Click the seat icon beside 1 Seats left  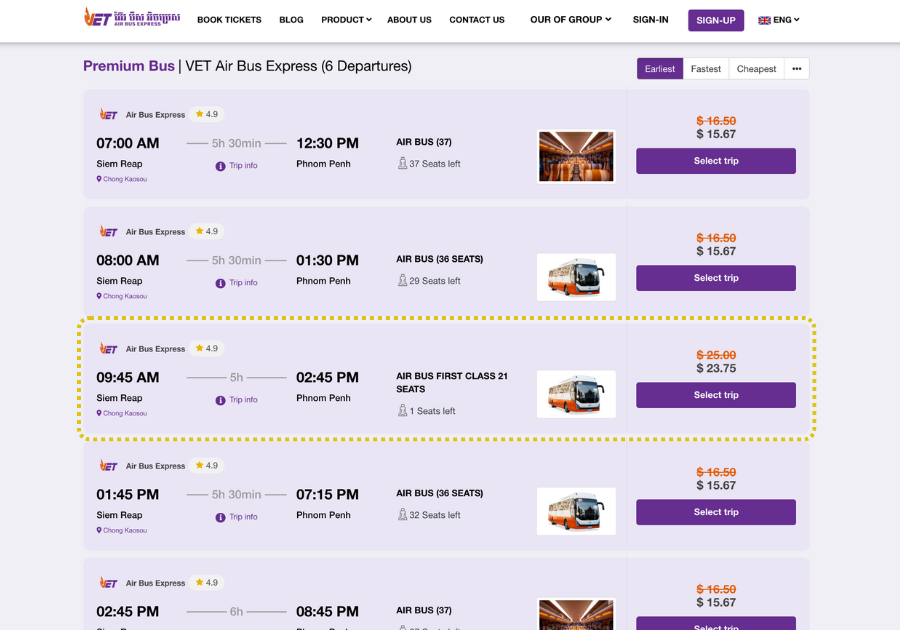(x=403, y=411)
